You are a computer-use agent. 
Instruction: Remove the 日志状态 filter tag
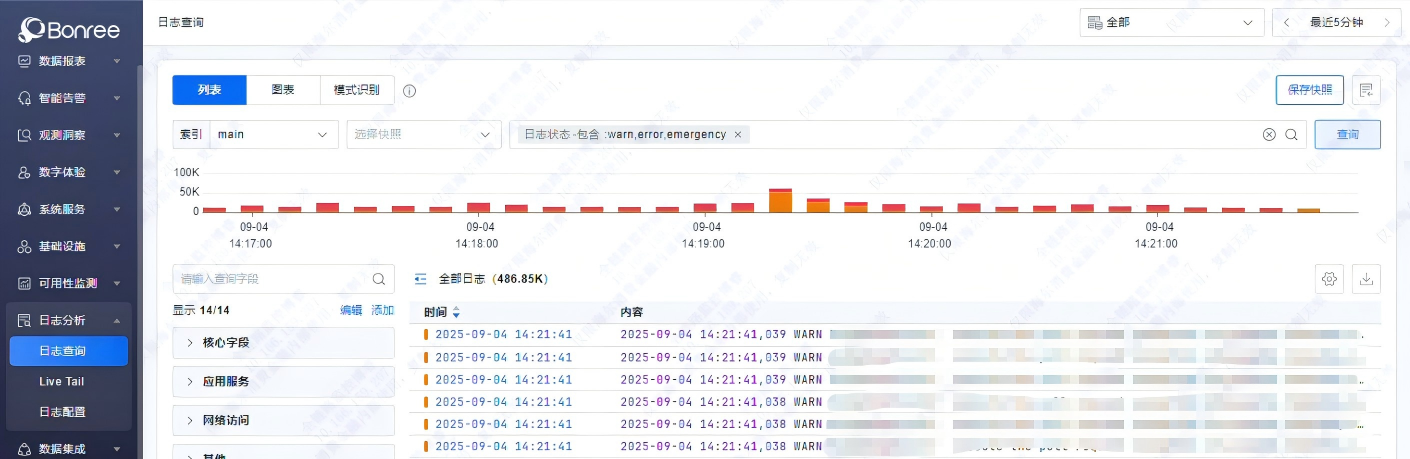tap(738, 134)
